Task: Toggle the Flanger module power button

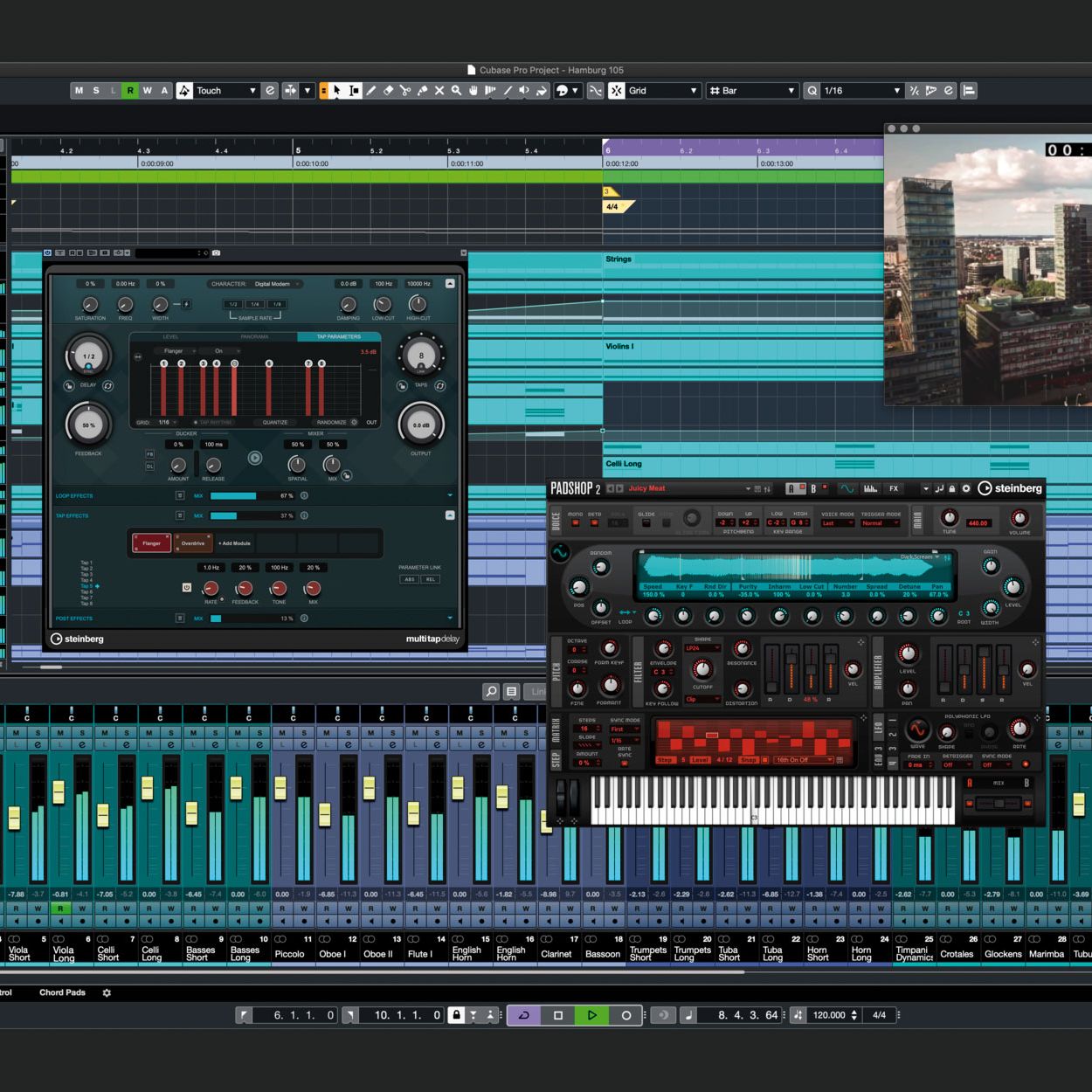Action: tap(186, 587)
